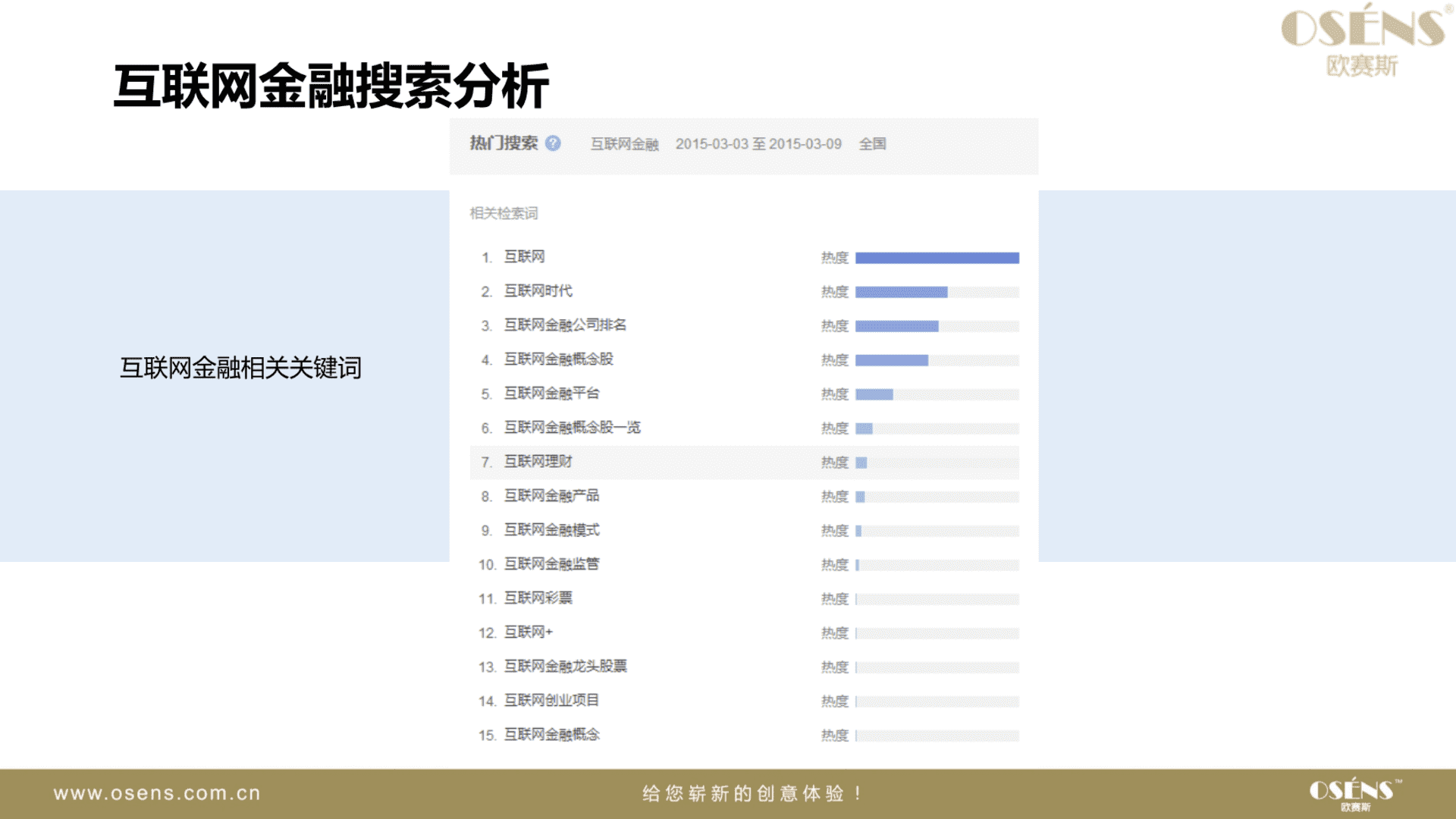Click the footer slogan 给您崭新的创意体验！
The width and height of the screenshot is (1456, 819).
(752, 793)
